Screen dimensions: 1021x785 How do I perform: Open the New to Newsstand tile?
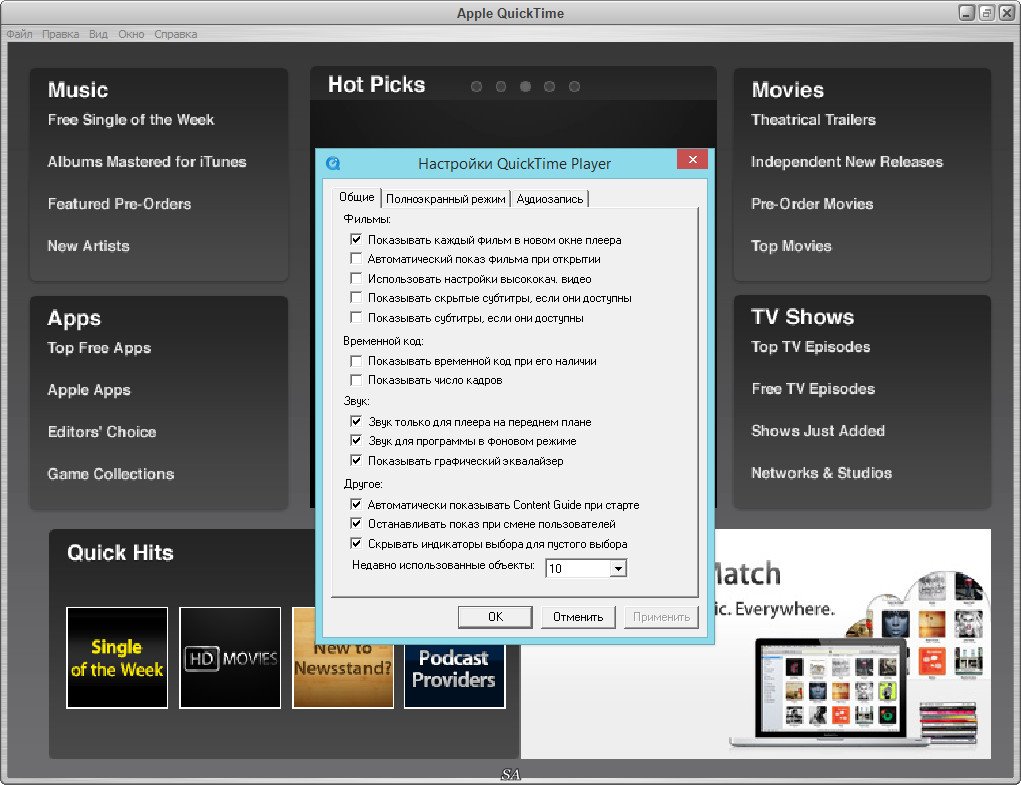point(343,676)
